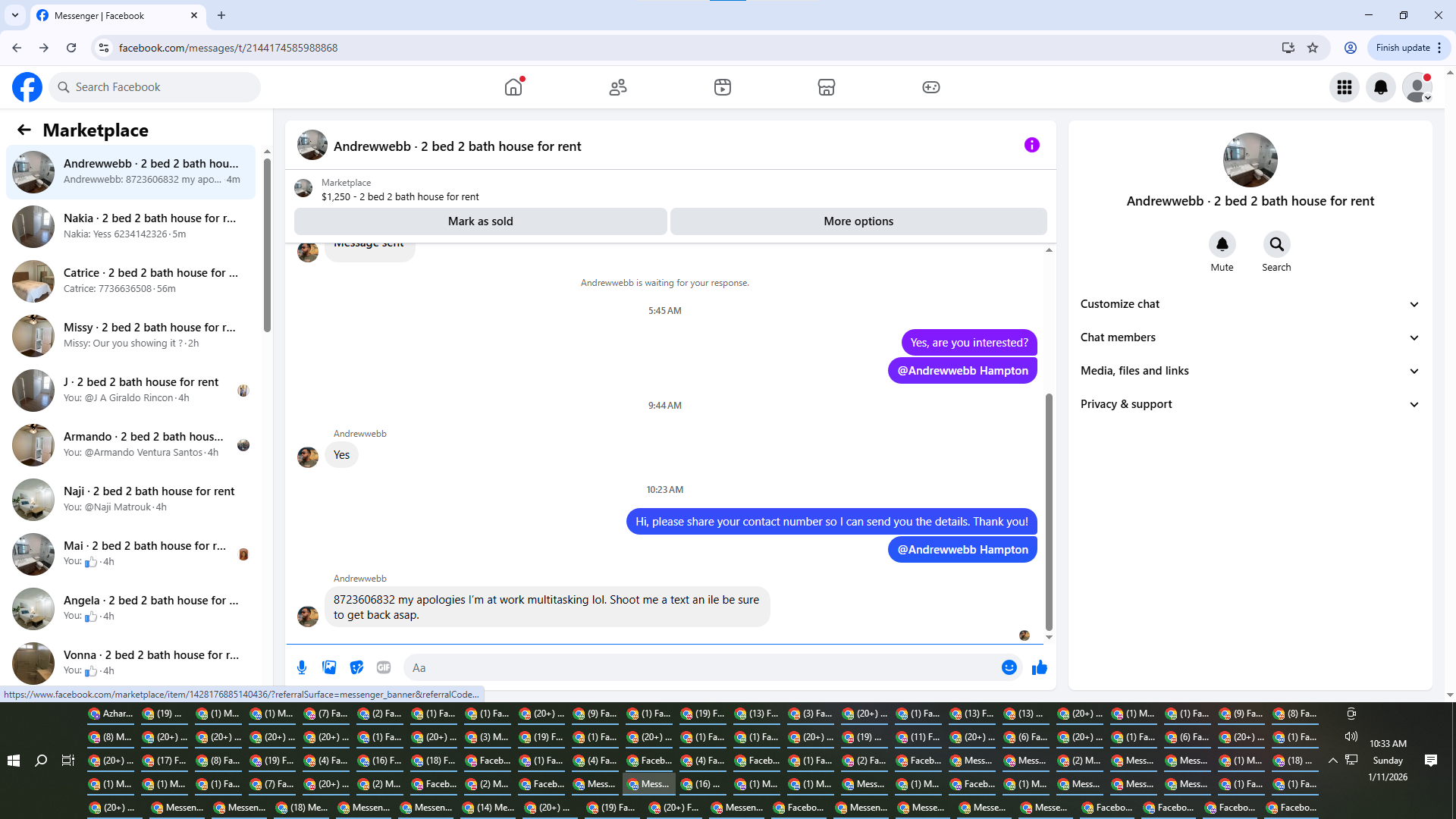1456x819 pixels.
Task: Open the notifications bell icon
Action: click(x=1381, y=87)
